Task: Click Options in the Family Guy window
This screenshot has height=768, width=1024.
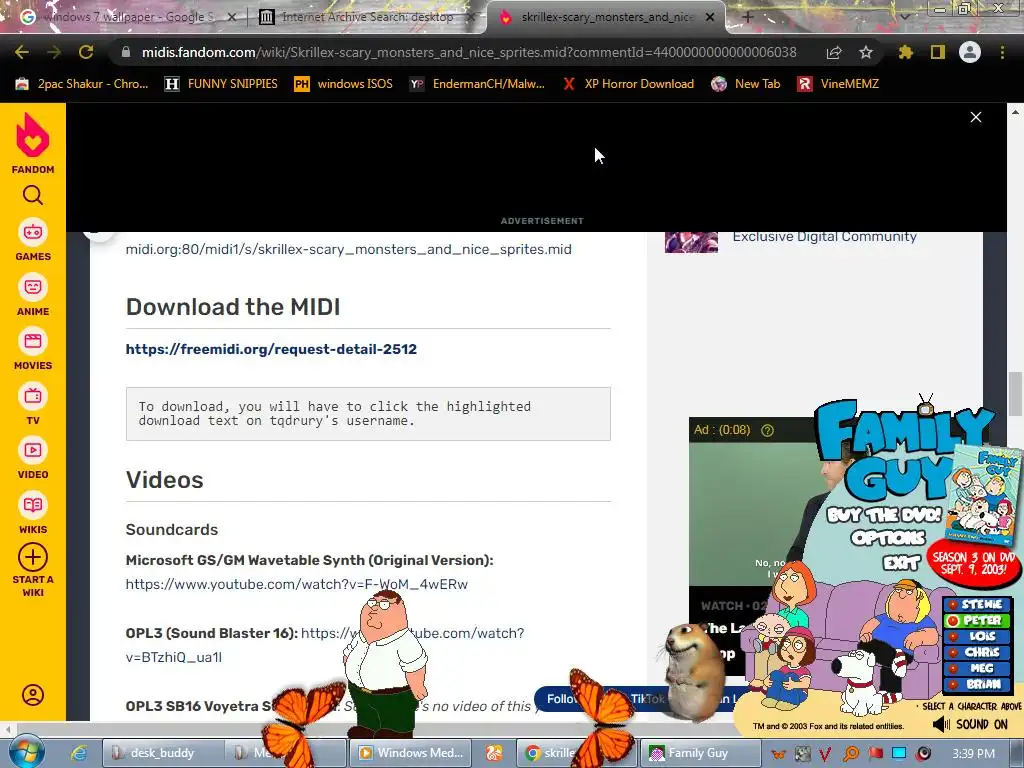Action: click(x=888, y=537)
